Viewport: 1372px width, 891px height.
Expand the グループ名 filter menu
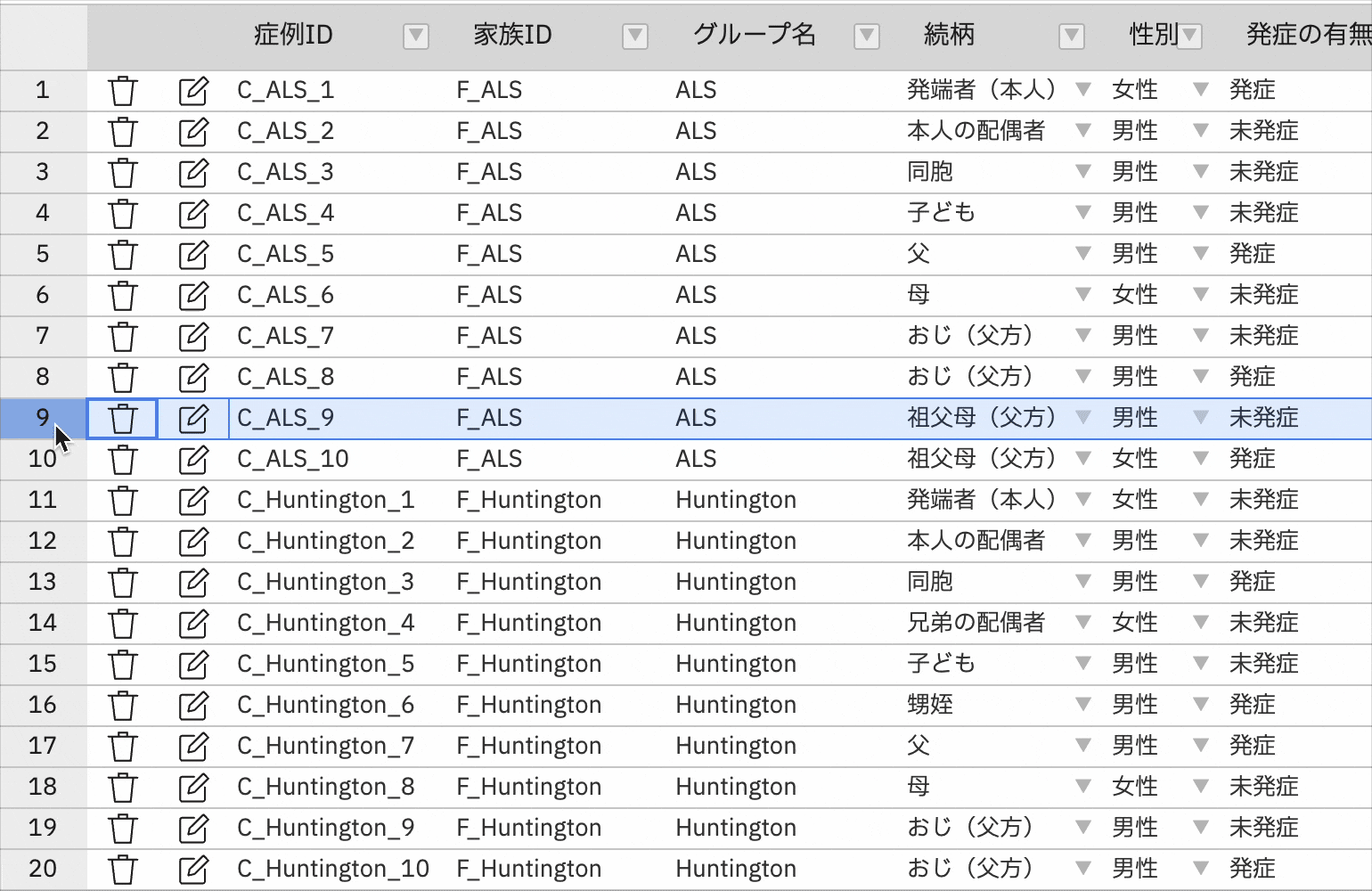[x=866, y=37]
